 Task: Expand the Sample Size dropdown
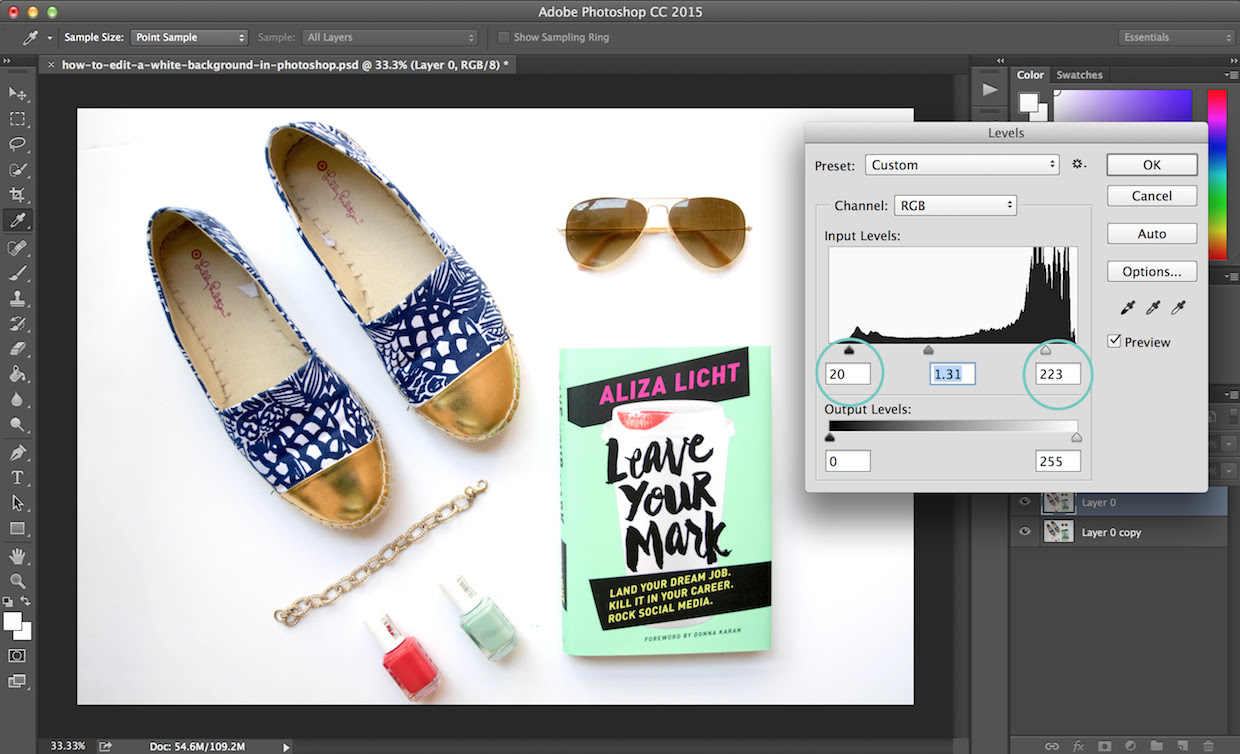189,37
